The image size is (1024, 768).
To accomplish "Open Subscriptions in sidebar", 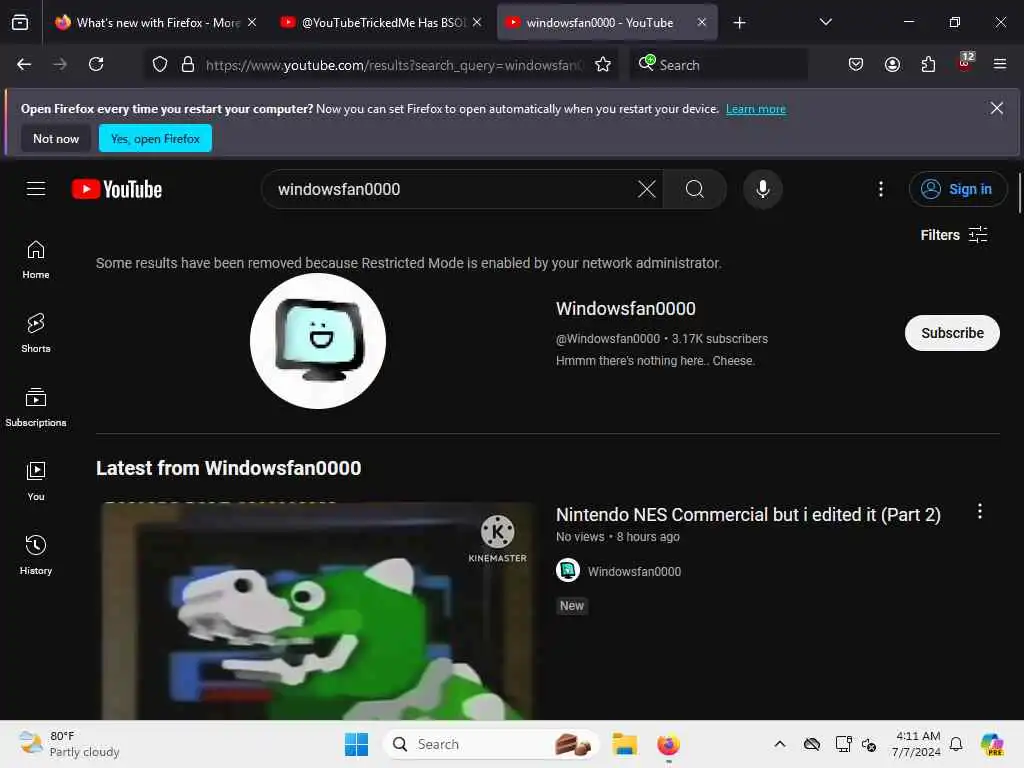I will point(36,407).
